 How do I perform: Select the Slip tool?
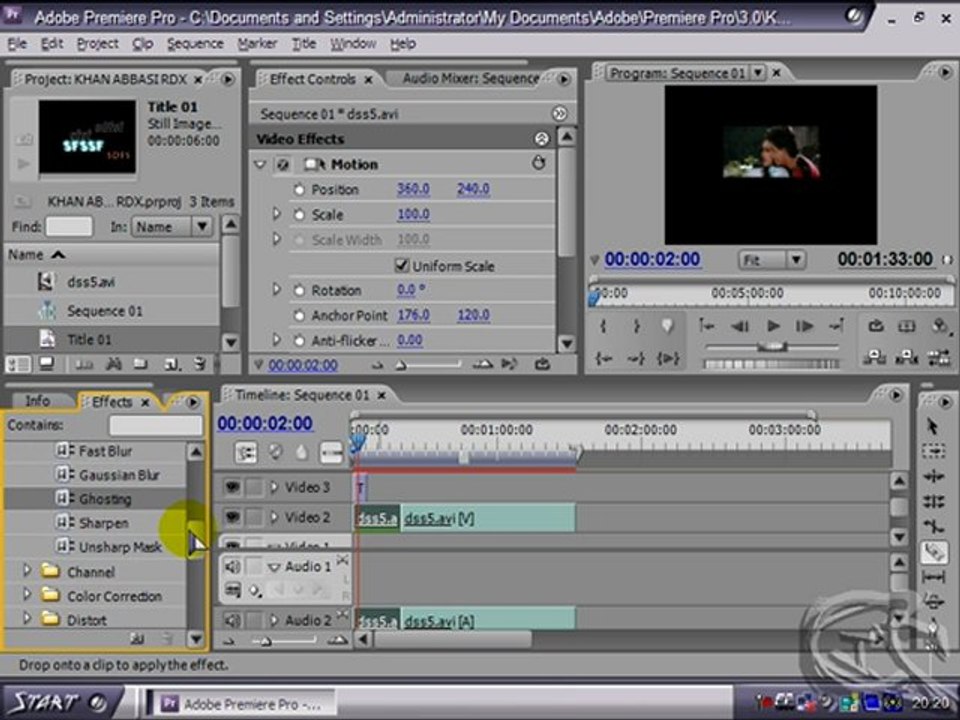pyautogui.click(x=932, y=577)
